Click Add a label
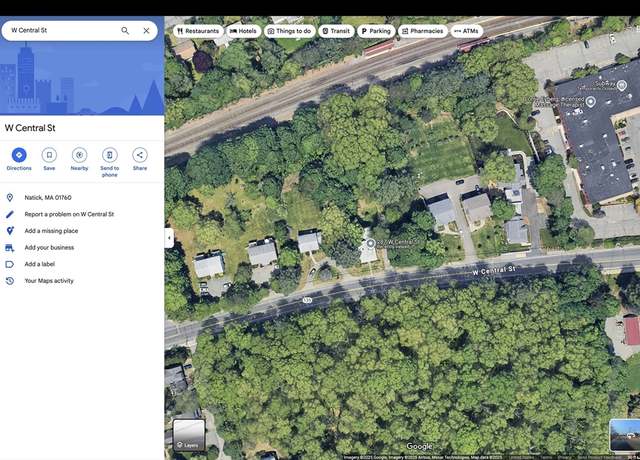640x460 pixels. [x=82, y=264]
